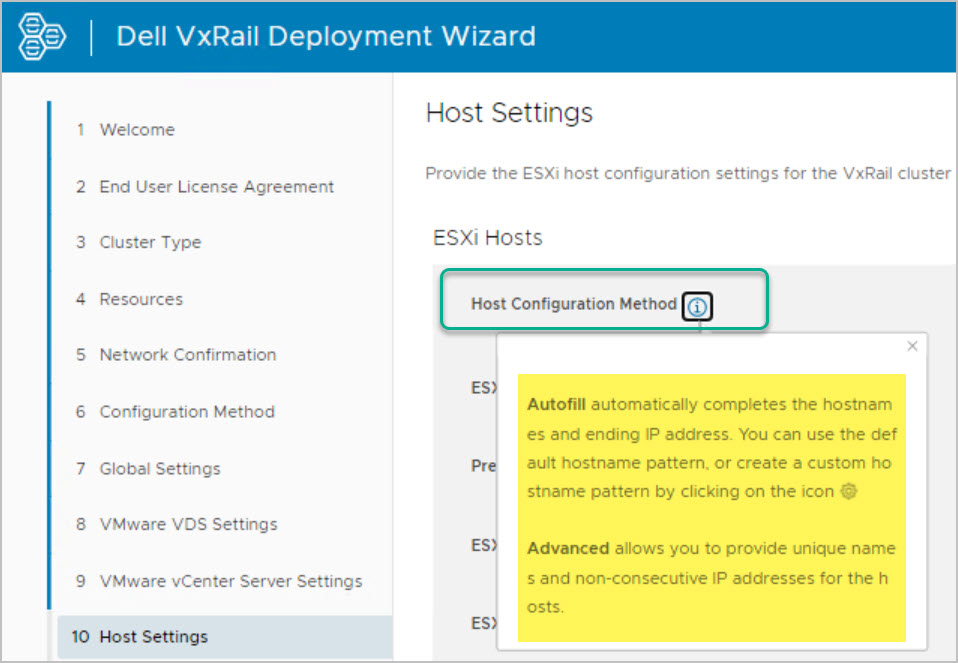Click the ESXi Hosts section heading

pos(487,238)
